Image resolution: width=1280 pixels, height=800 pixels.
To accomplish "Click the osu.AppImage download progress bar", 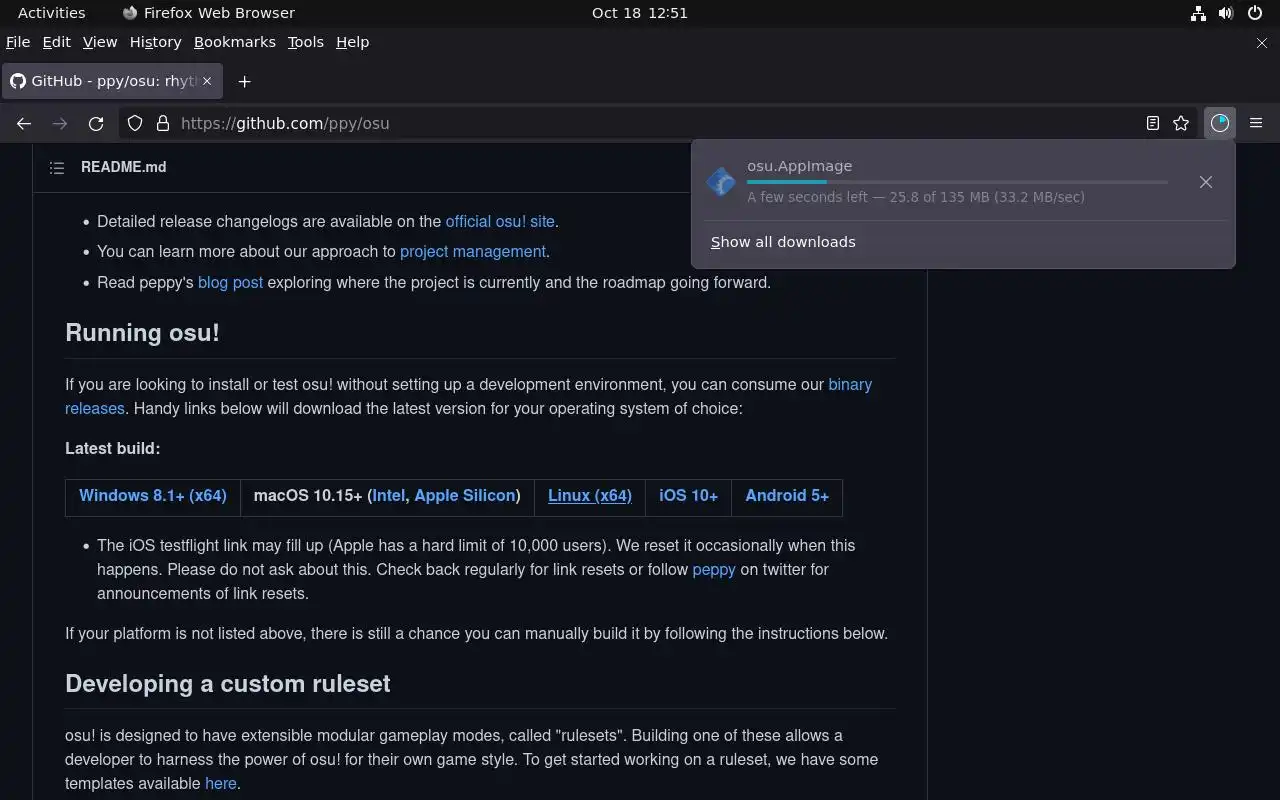I will pyautogui.click(x=957, y=182).
